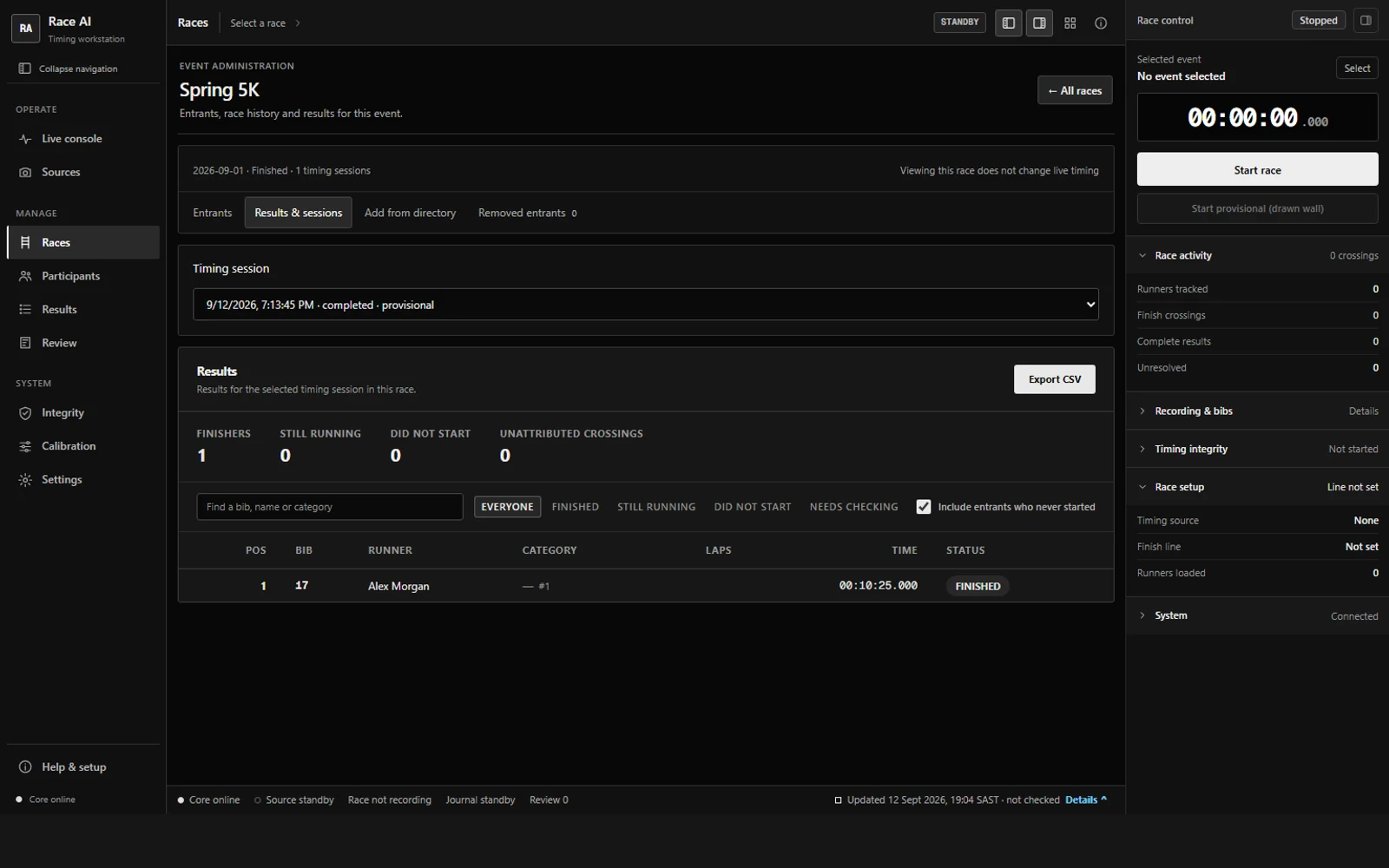
Task: Click the Collapse navigation panel icon
Action: click(x=24, y=69)
